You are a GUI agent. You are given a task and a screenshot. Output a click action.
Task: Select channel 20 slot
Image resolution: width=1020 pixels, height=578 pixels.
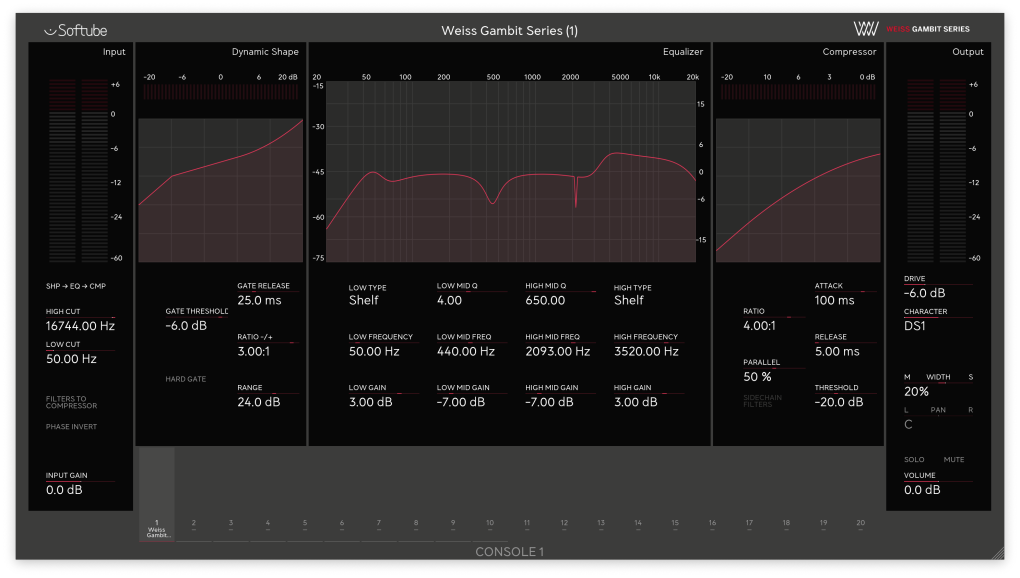(x=861, y=523)
